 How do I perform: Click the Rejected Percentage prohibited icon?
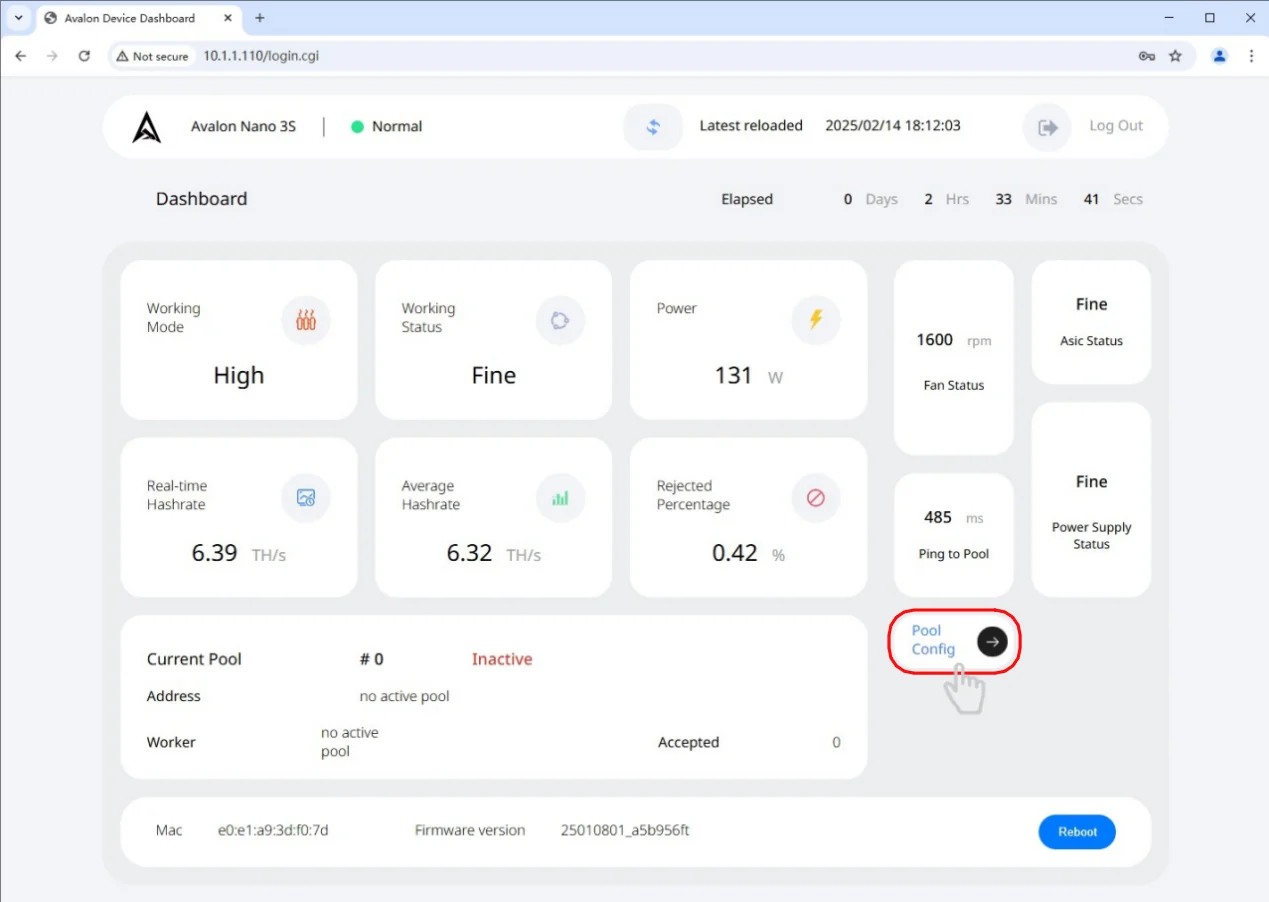(816, 497)
